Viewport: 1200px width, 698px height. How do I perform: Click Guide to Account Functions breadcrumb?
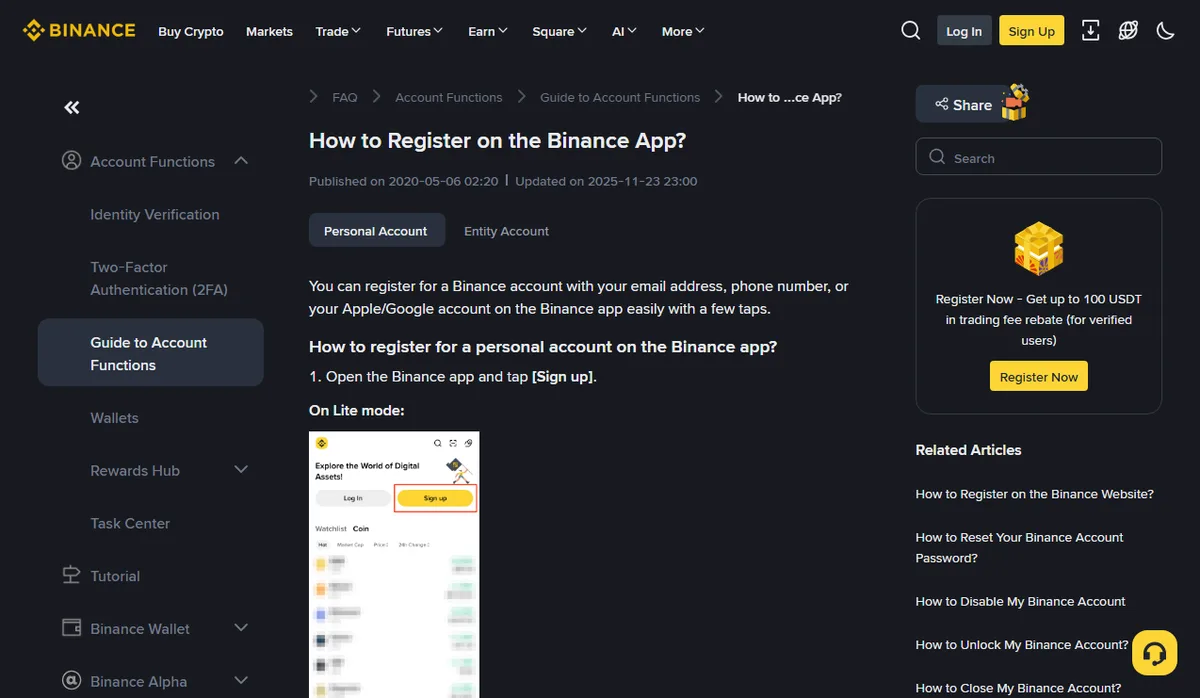tap(620, 97)
